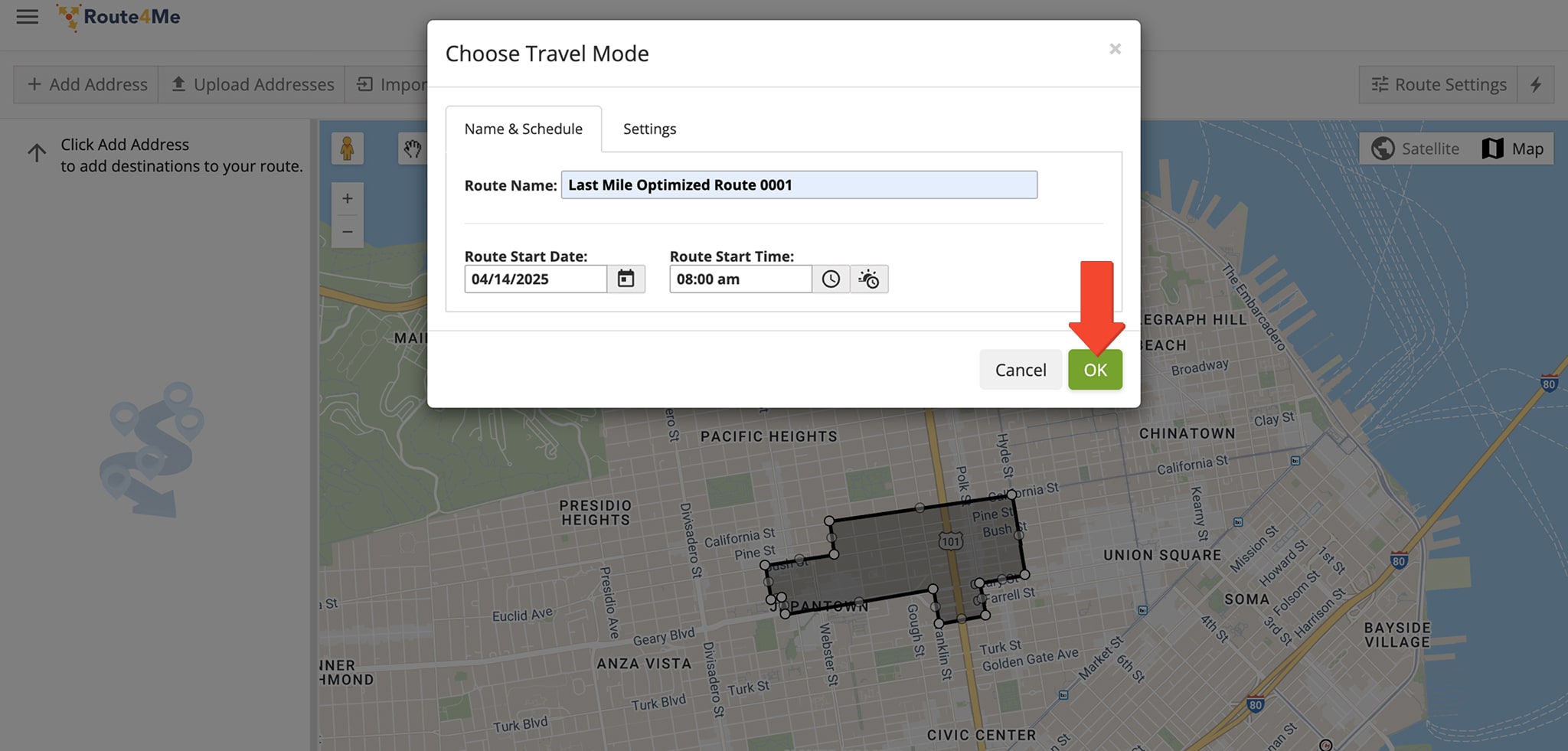Select the hand pan tool on map
The image size is (1568, 751).
click(413, 148)
